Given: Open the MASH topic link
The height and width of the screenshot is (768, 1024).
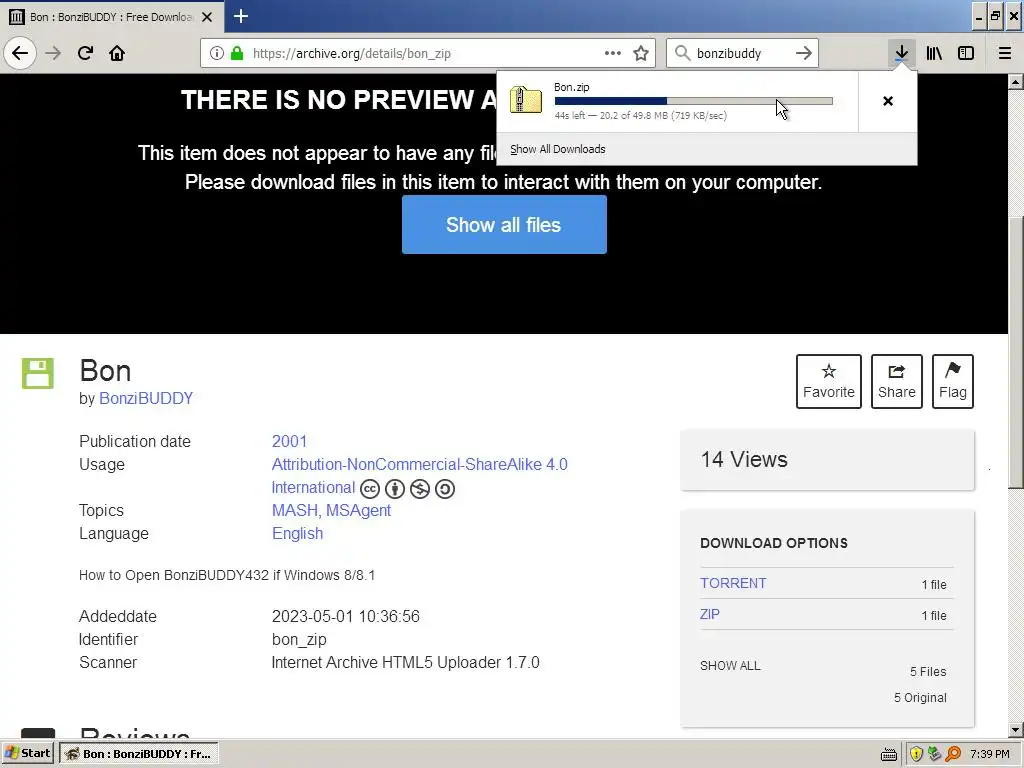Looking at the screenshot, I should click(x=295, y=511).
